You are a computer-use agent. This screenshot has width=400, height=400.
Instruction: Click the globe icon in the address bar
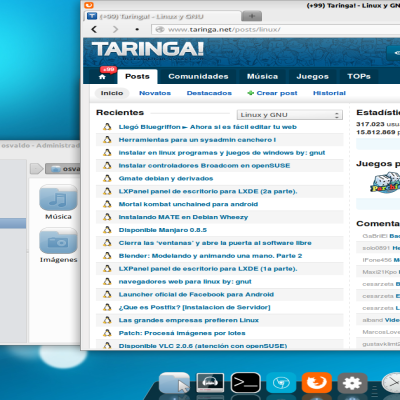(160, 29)
